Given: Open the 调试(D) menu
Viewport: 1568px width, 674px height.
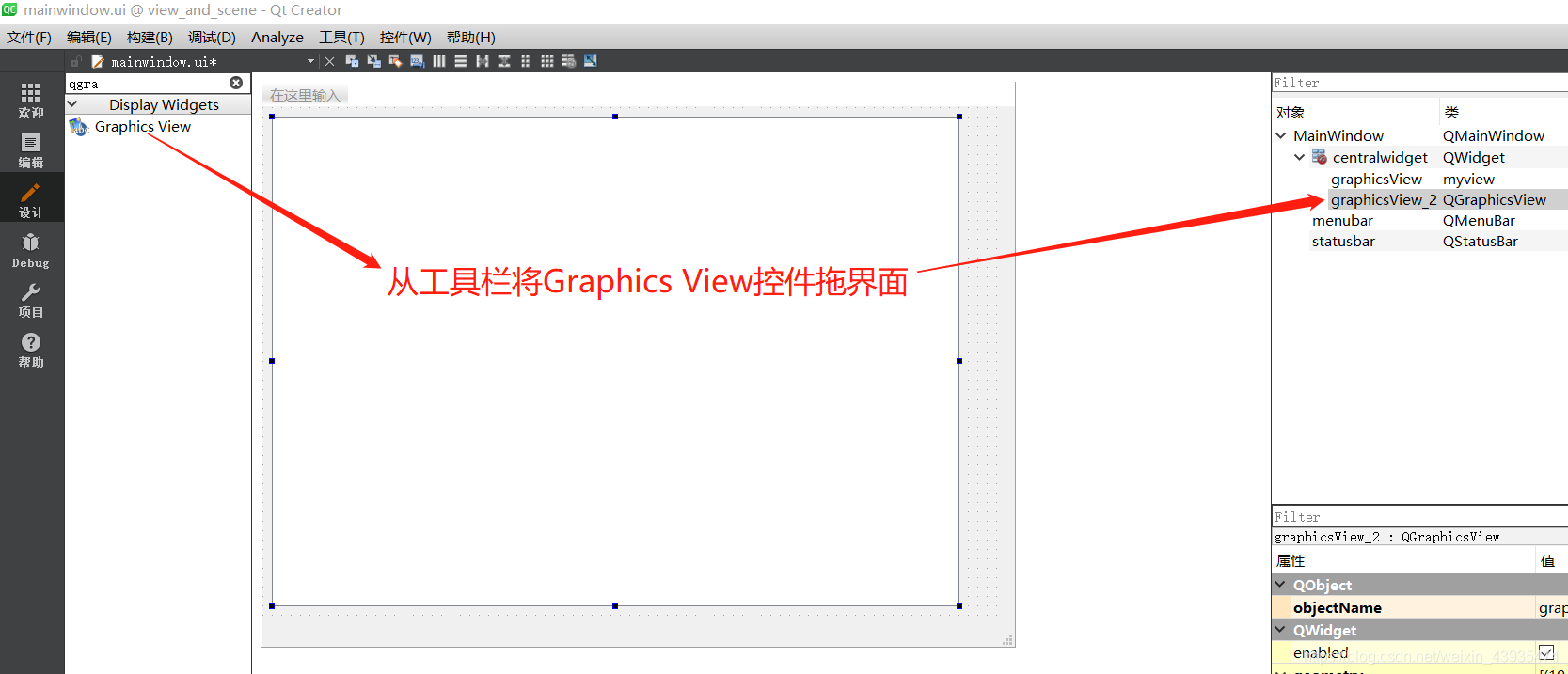Looking at the screenshot, I should [x=212, y=38].
